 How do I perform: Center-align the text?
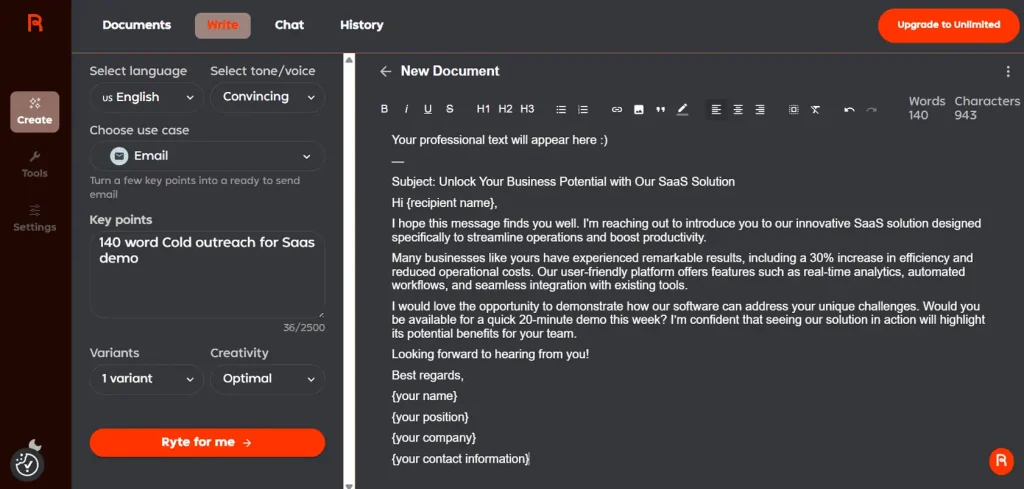738,109
